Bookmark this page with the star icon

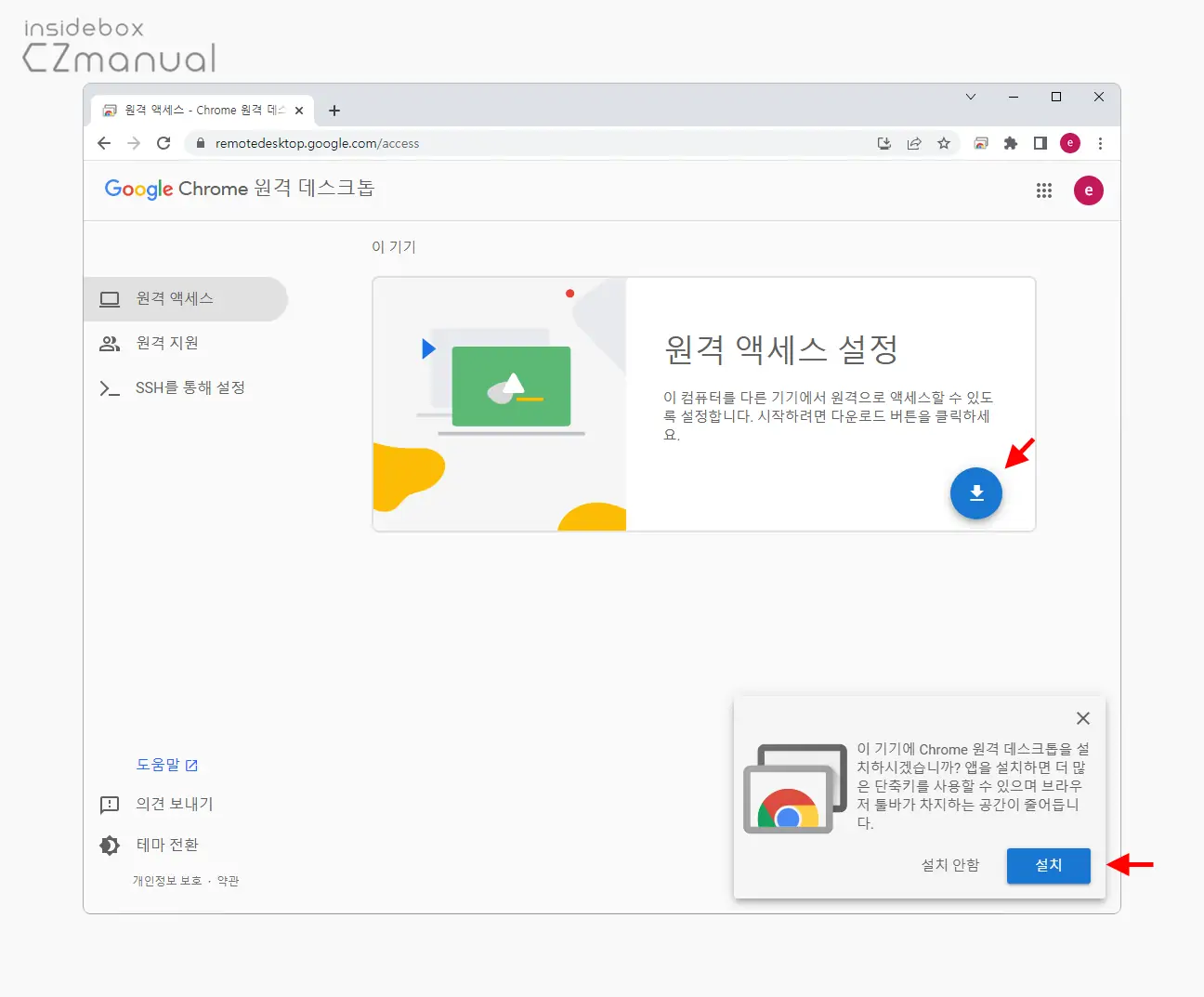pyautogui.click(x=944, y=143)
